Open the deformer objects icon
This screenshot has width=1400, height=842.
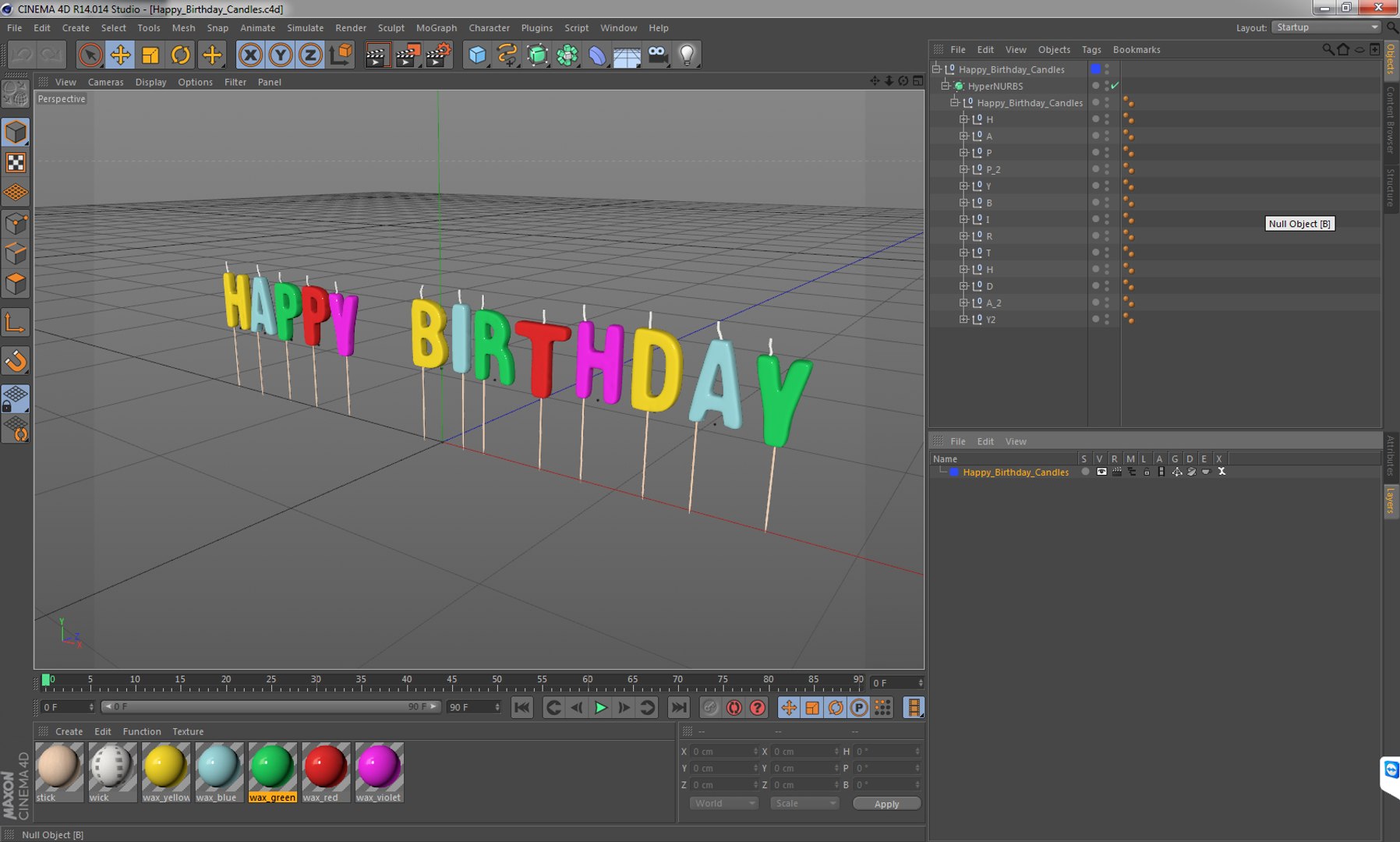point(597,55)
